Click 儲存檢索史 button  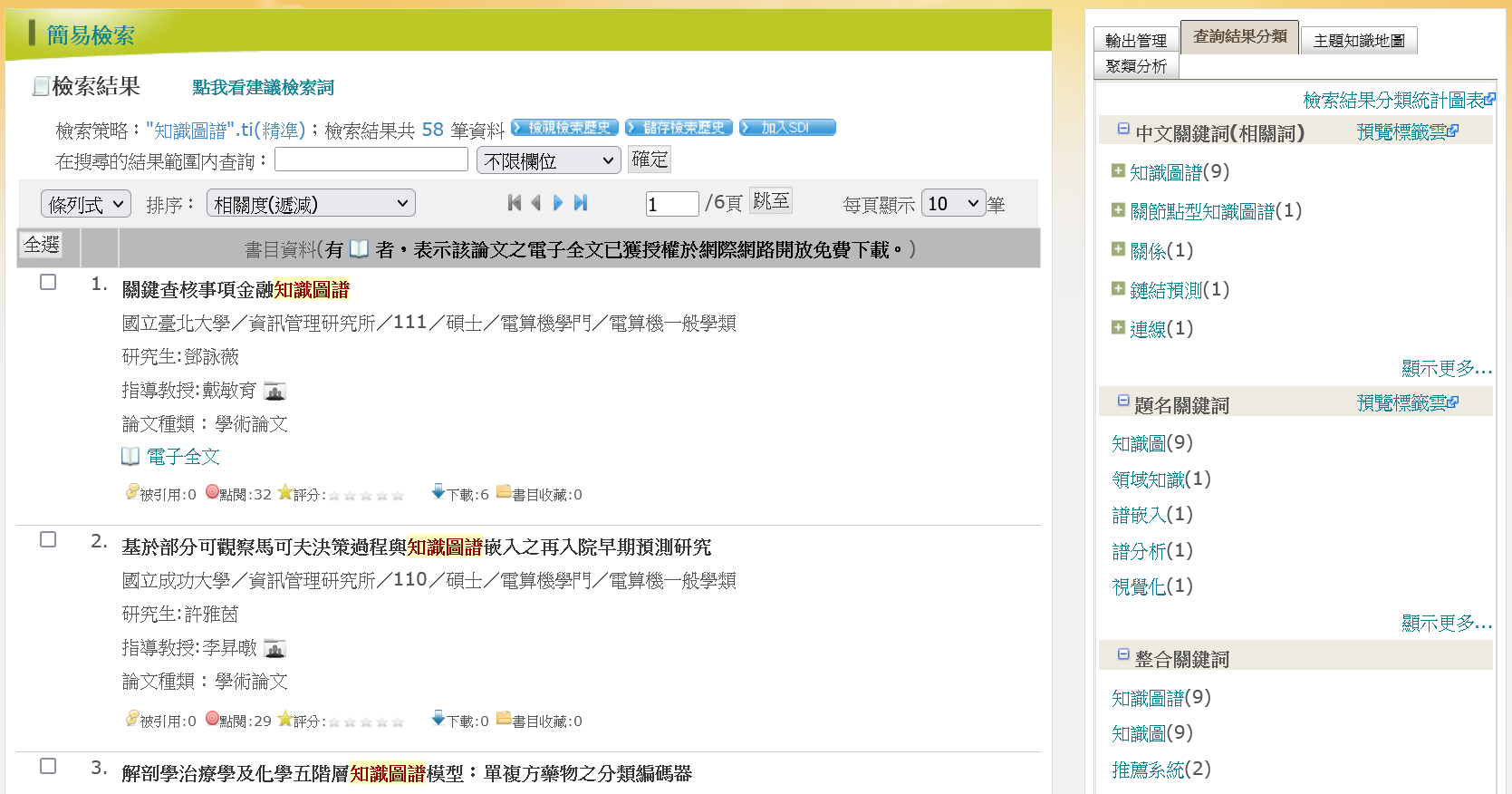[x=679, y=128]
